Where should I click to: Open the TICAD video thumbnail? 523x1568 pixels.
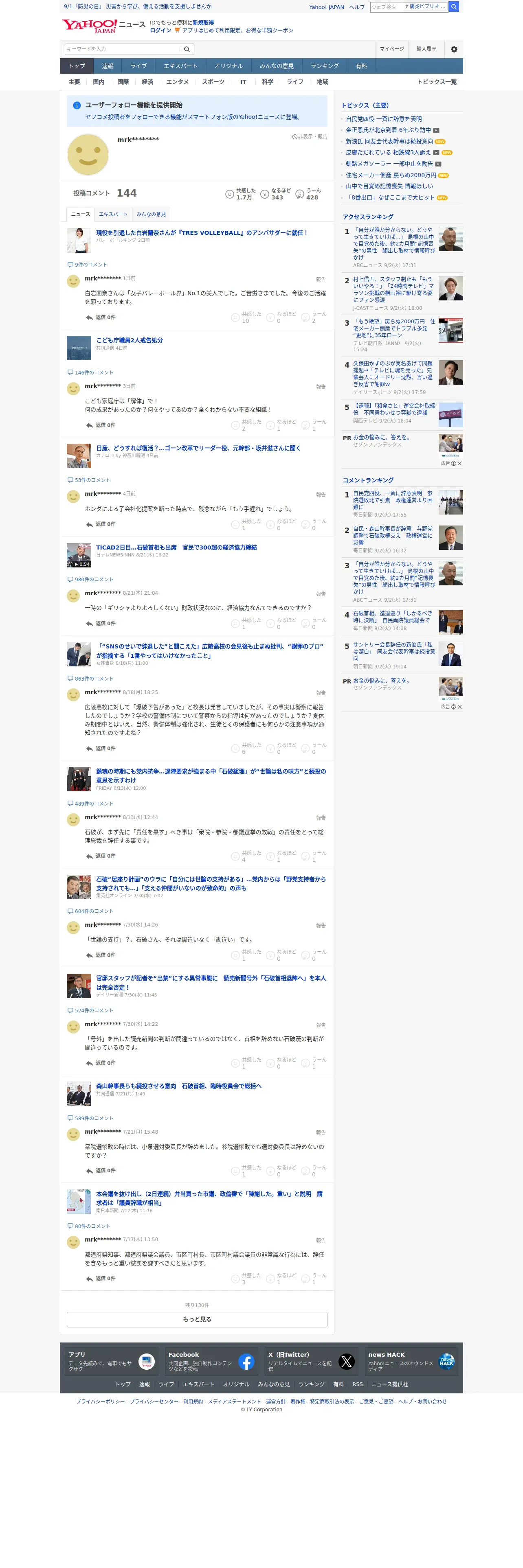(79, 555)
